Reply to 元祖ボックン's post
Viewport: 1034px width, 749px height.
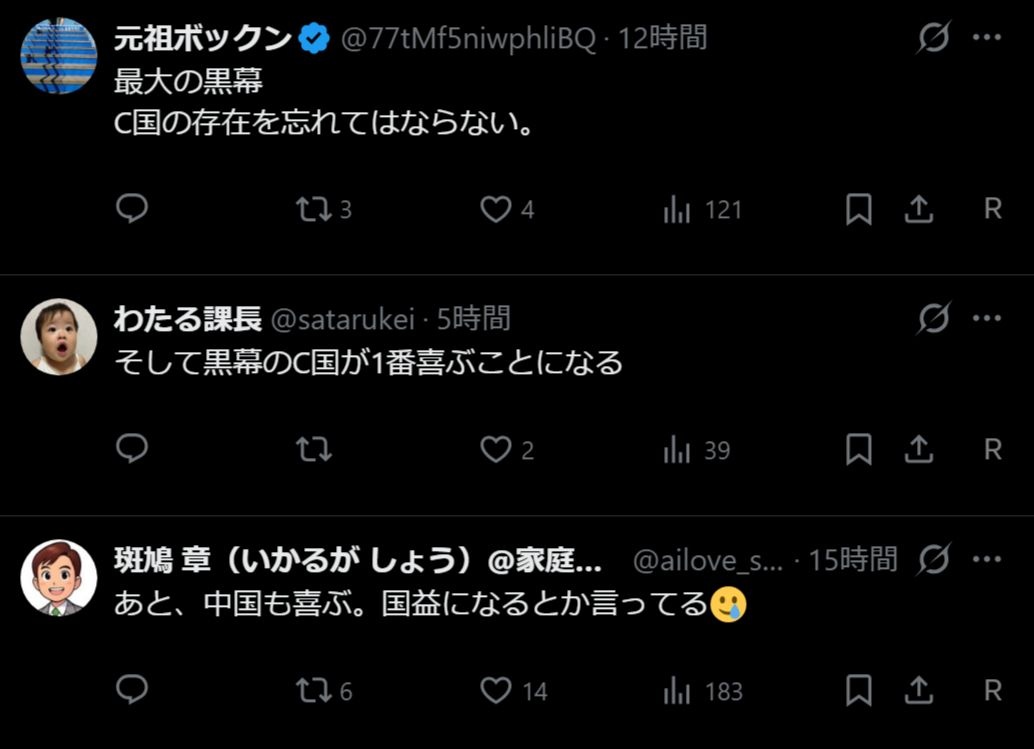pos(132,209)
